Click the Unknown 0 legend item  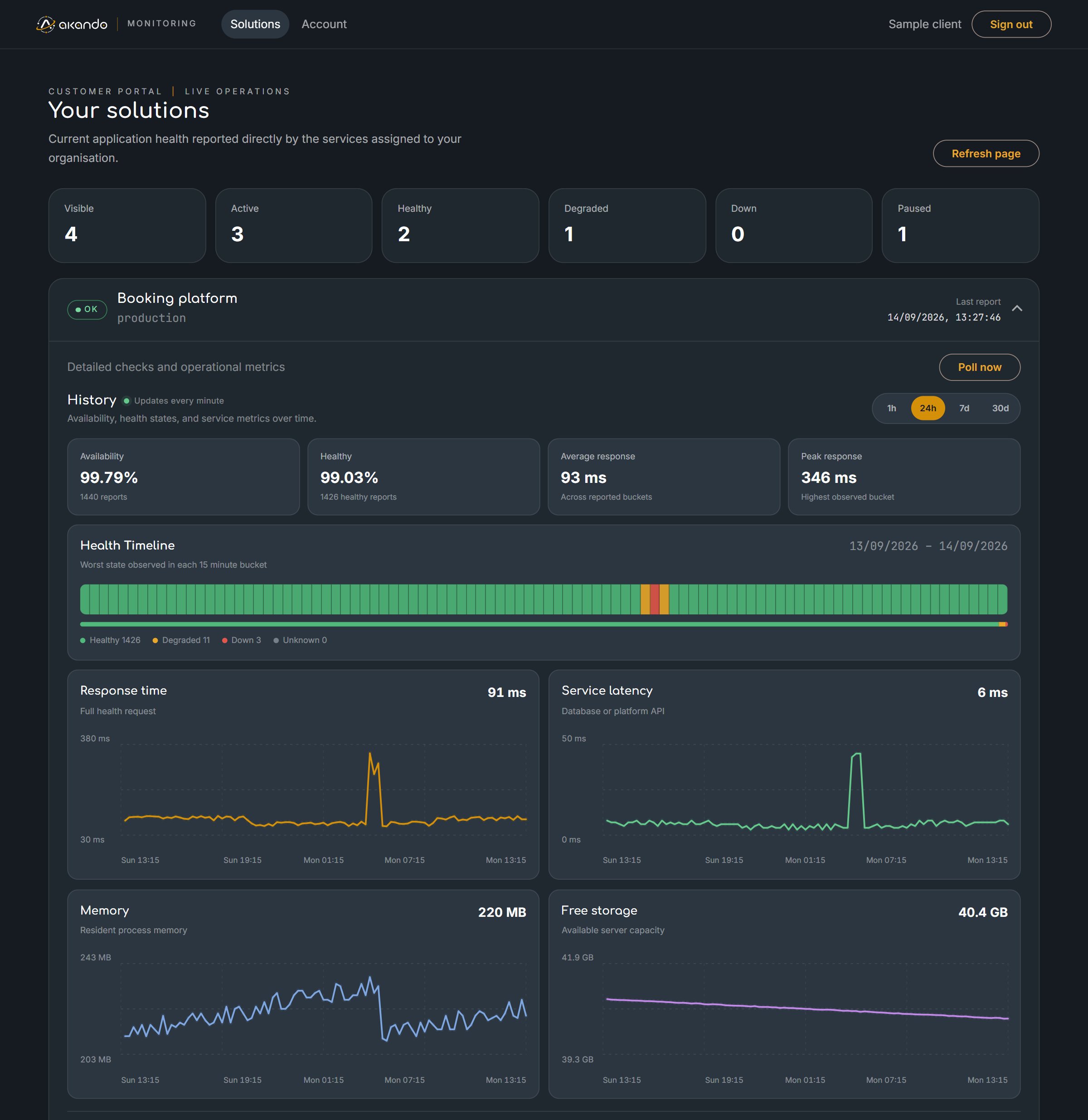pyautogui.click(x=300, y=640)
